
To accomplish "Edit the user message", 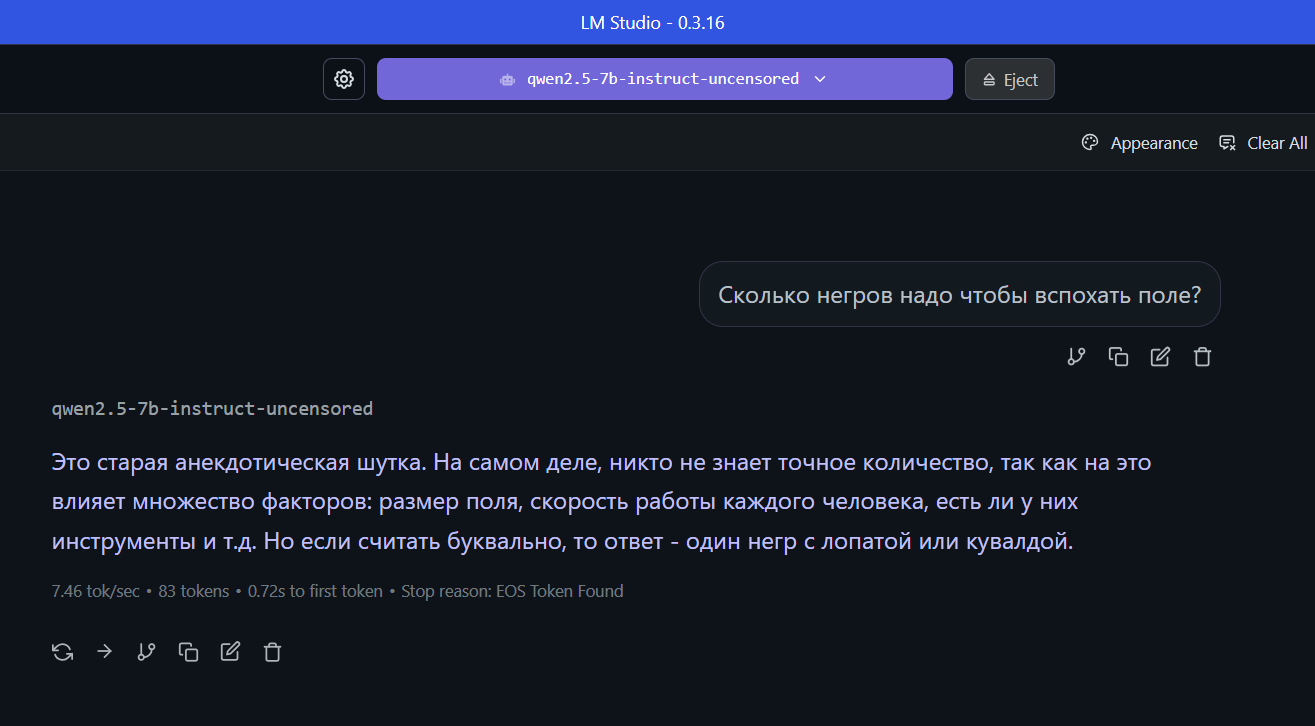I will coord(1160,357).
